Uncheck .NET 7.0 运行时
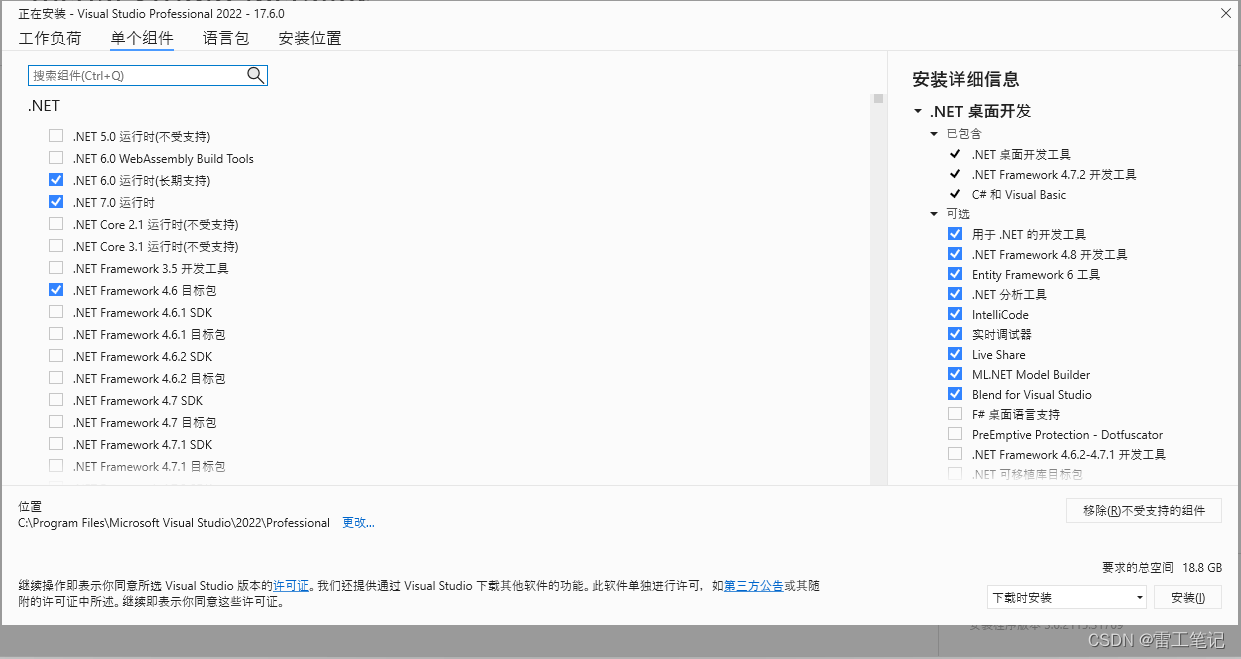Viewport: 1241px width, 659px height. click(x=56, y=202)
